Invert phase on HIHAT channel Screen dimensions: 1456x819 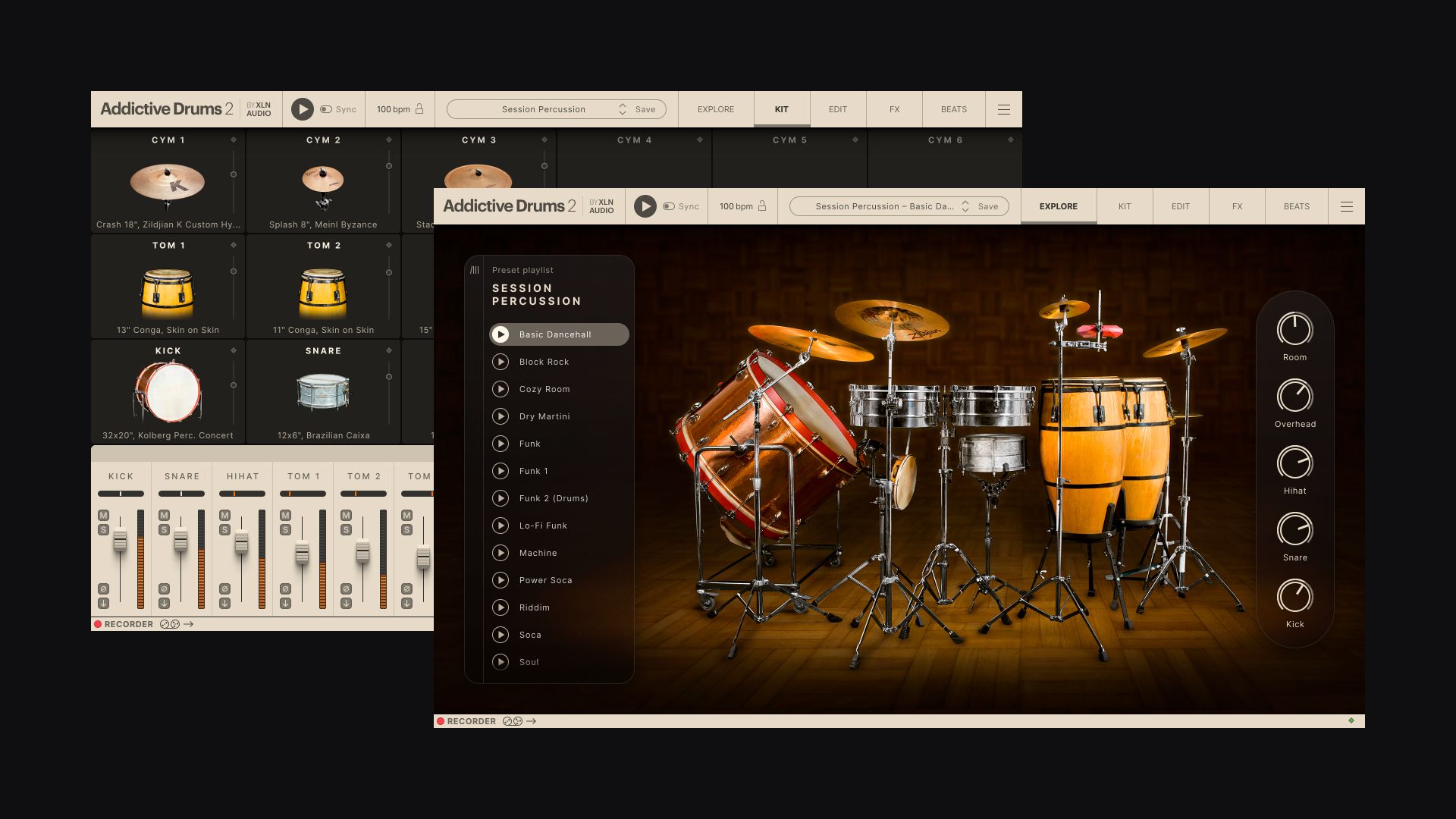tap(224, 588)
